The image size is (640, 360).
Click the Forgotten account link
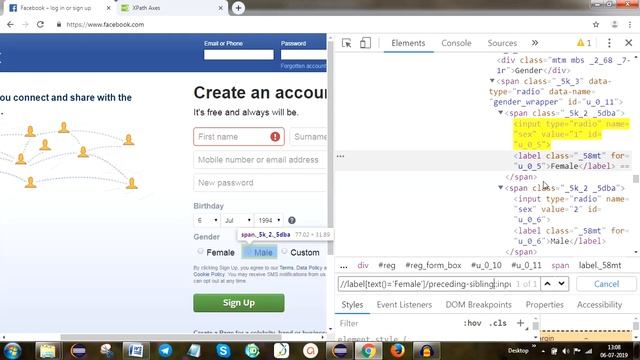coord(303,66)
